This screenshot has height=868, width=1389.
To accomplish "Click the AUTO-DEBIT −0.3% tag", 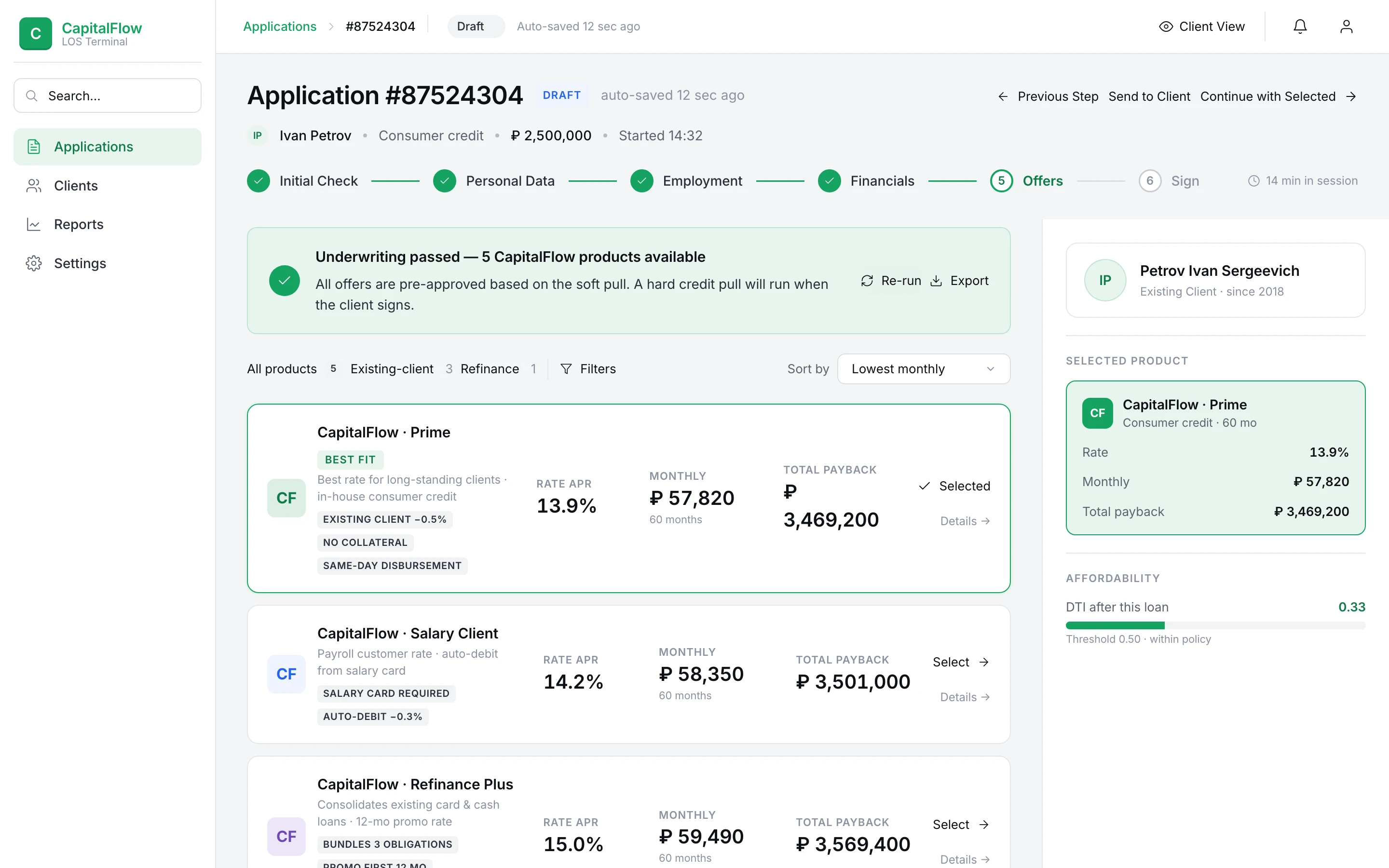I will point(372,717).
